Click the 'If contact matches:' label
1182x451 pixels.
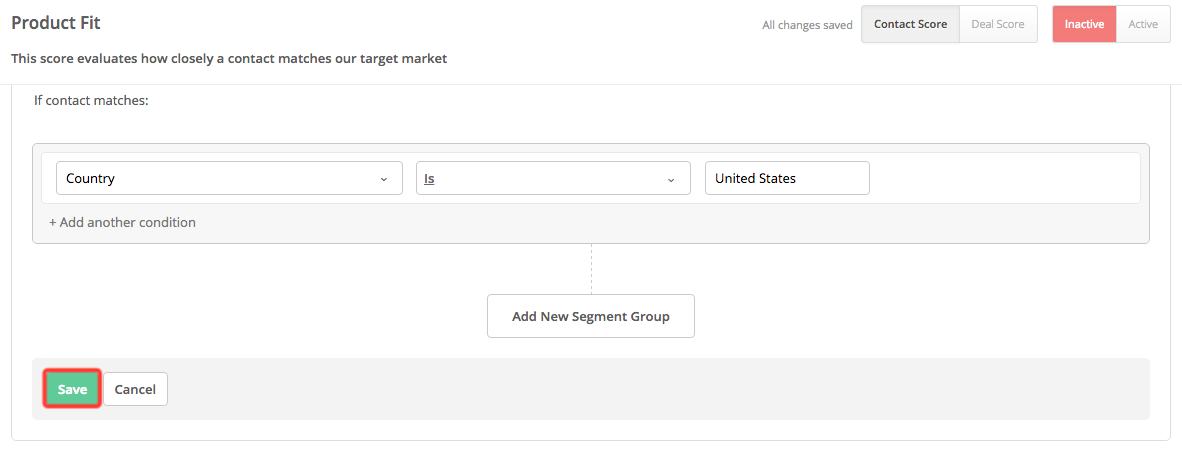pos(91,101)
